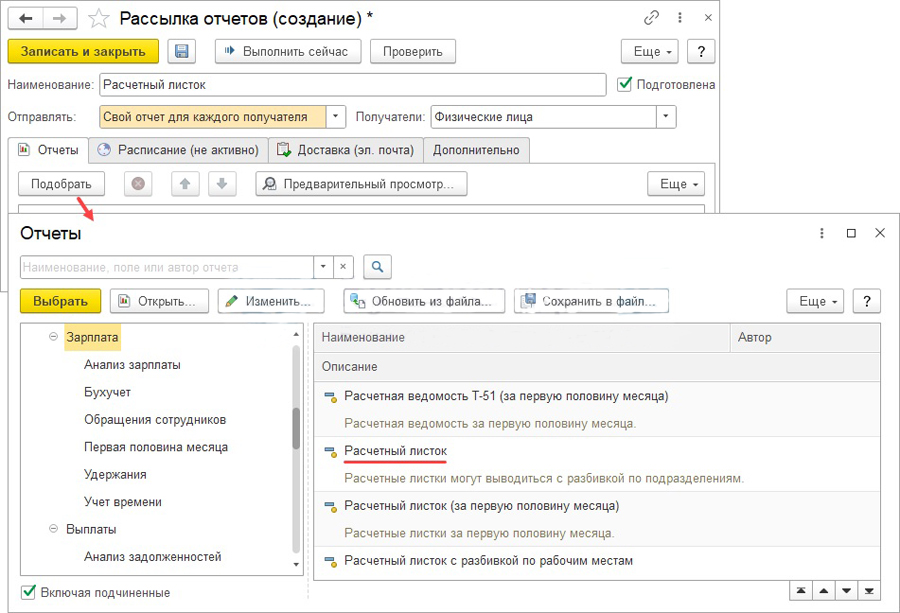Click the magnifier search icon in Отчеты
Image resolution: width=900 pixels, height=613 pixels.
coord(377,267)
